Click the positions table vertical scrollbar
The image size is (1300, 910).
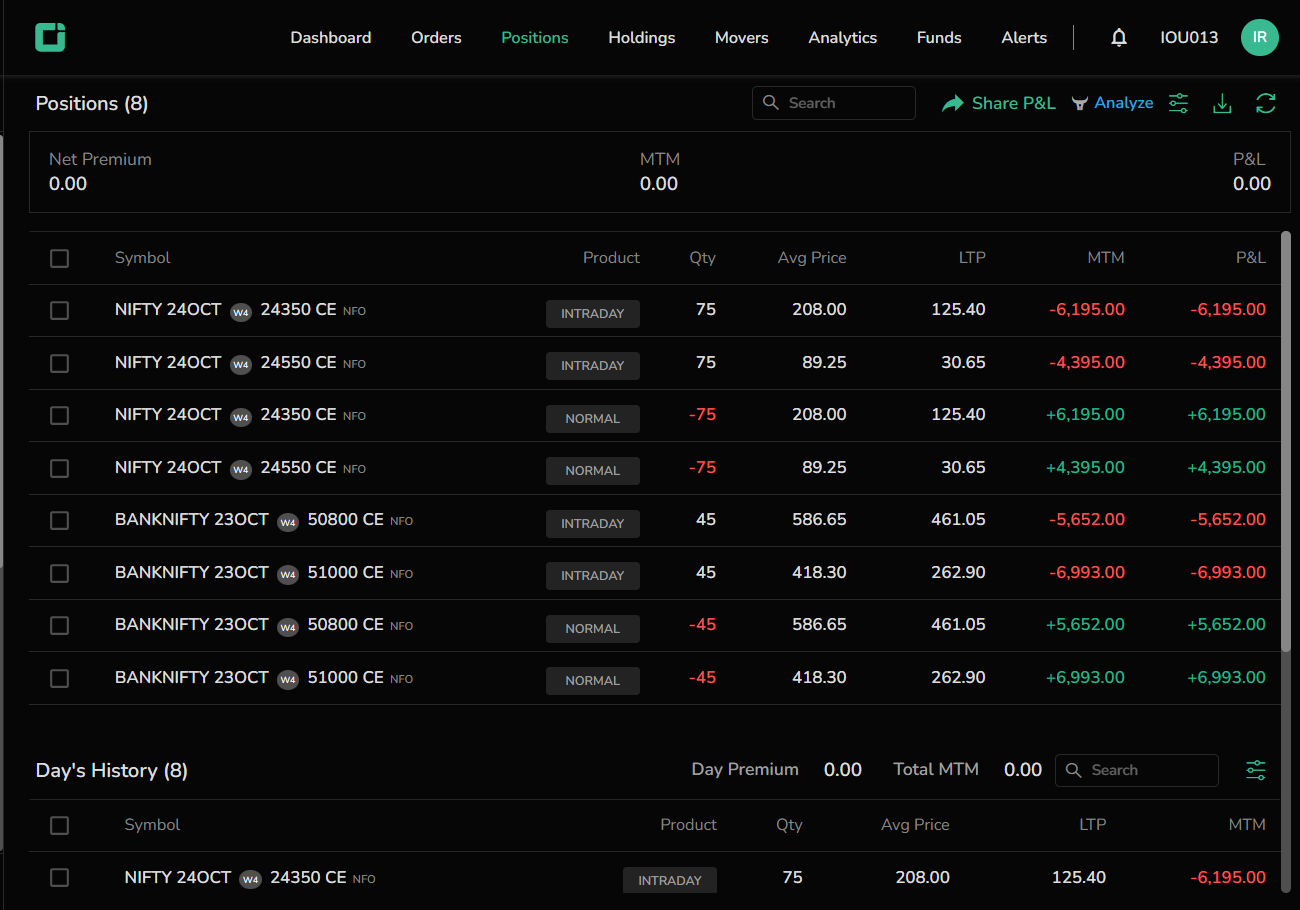pos(1286,440)
